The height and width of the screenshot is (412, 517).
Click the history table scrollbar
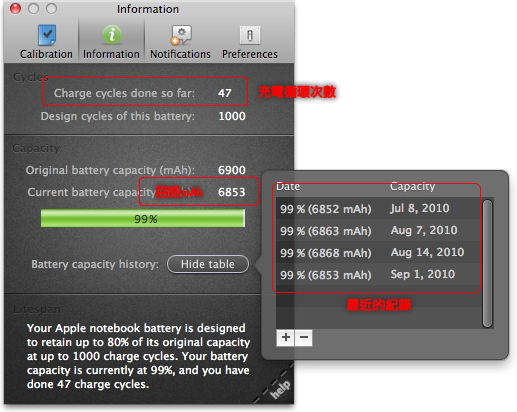click(487, 263)
